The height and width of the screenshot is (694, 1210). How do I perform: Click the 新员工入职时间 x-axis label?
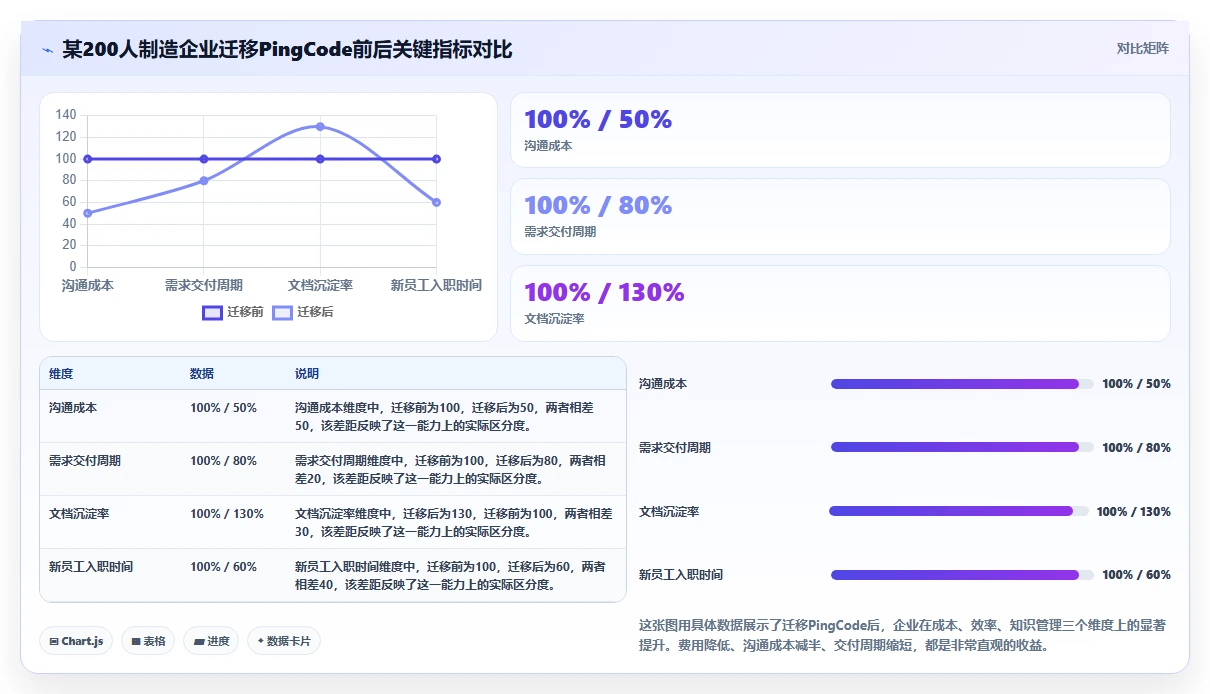coord(436,286)
